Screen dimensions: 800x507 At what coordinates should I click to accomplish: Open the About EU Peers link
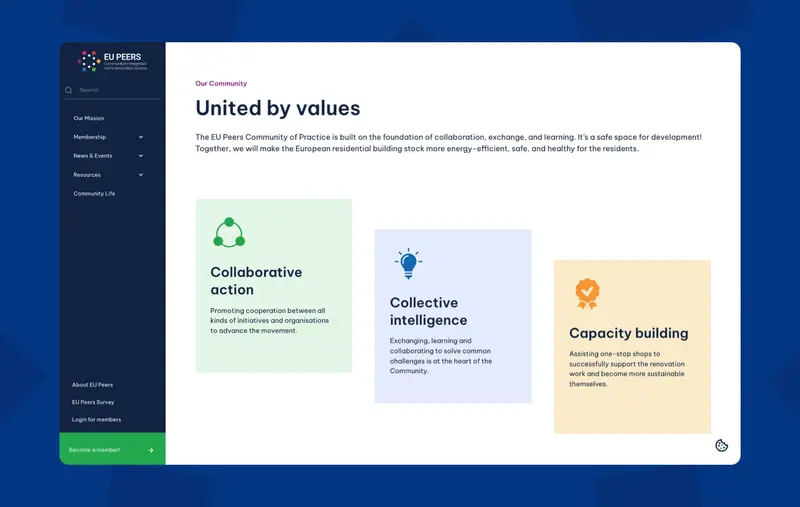92,385
